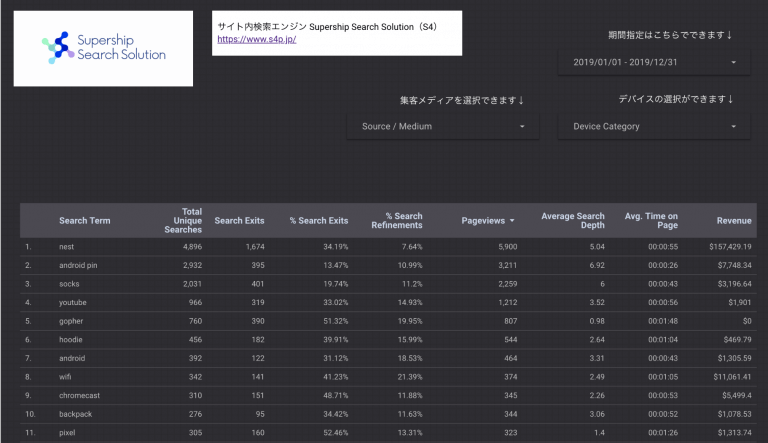
Task: Select the 'socks' search term
Action: tap(69, 284)
